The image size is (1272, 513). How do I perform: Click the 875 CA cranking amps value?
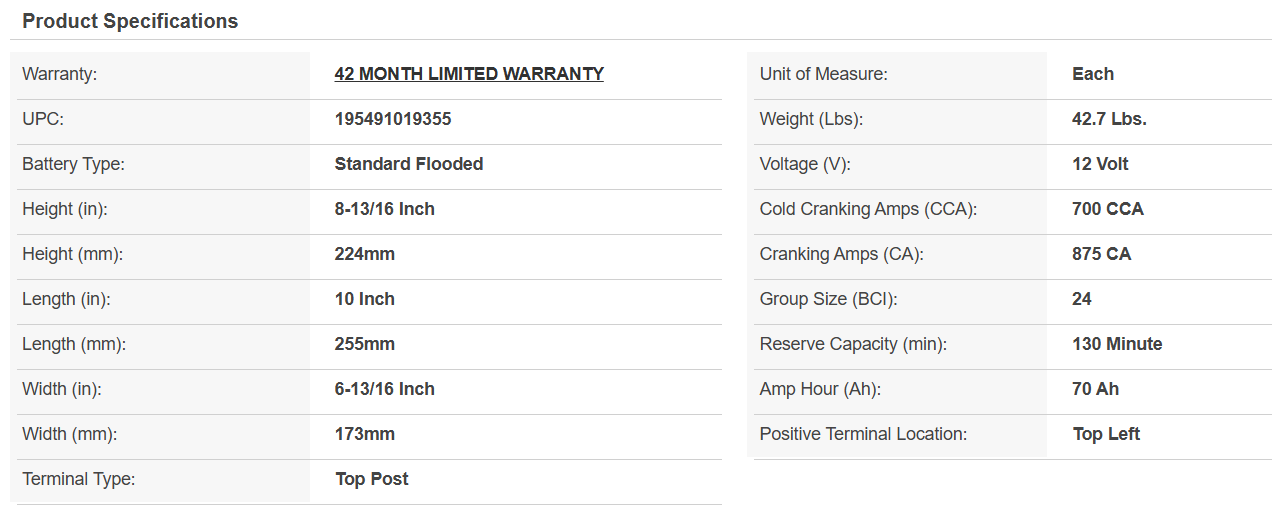point(1102,254)
